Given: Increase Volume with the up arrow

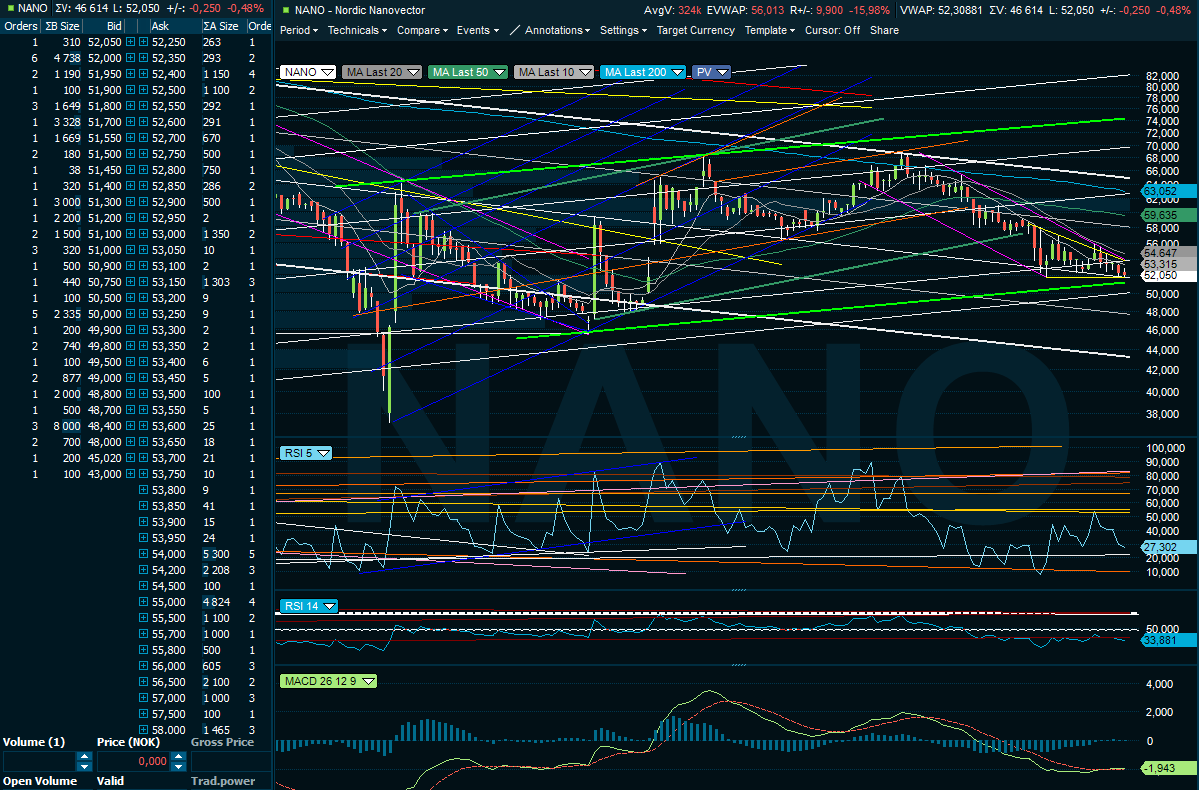Looking at the screenshot, I should 84,757.
